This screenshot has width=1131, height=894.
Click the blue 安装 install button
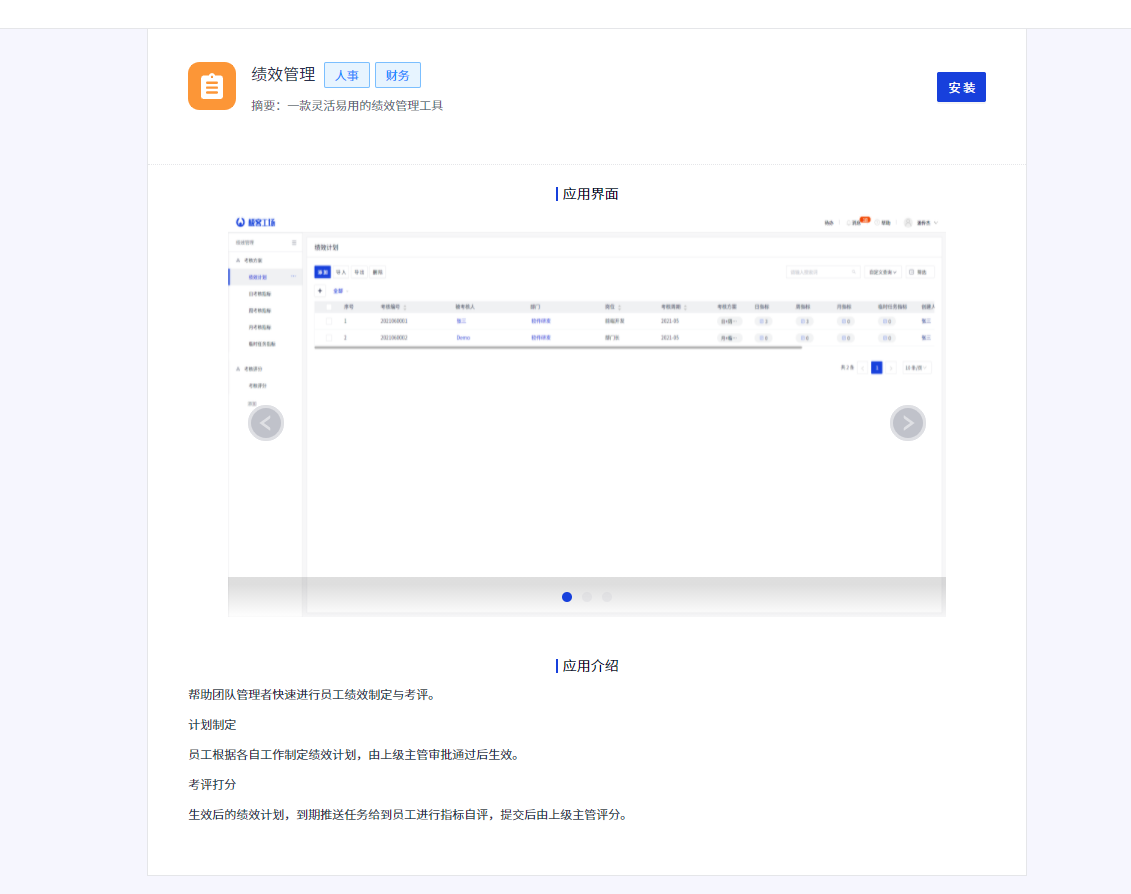[960, 87]
